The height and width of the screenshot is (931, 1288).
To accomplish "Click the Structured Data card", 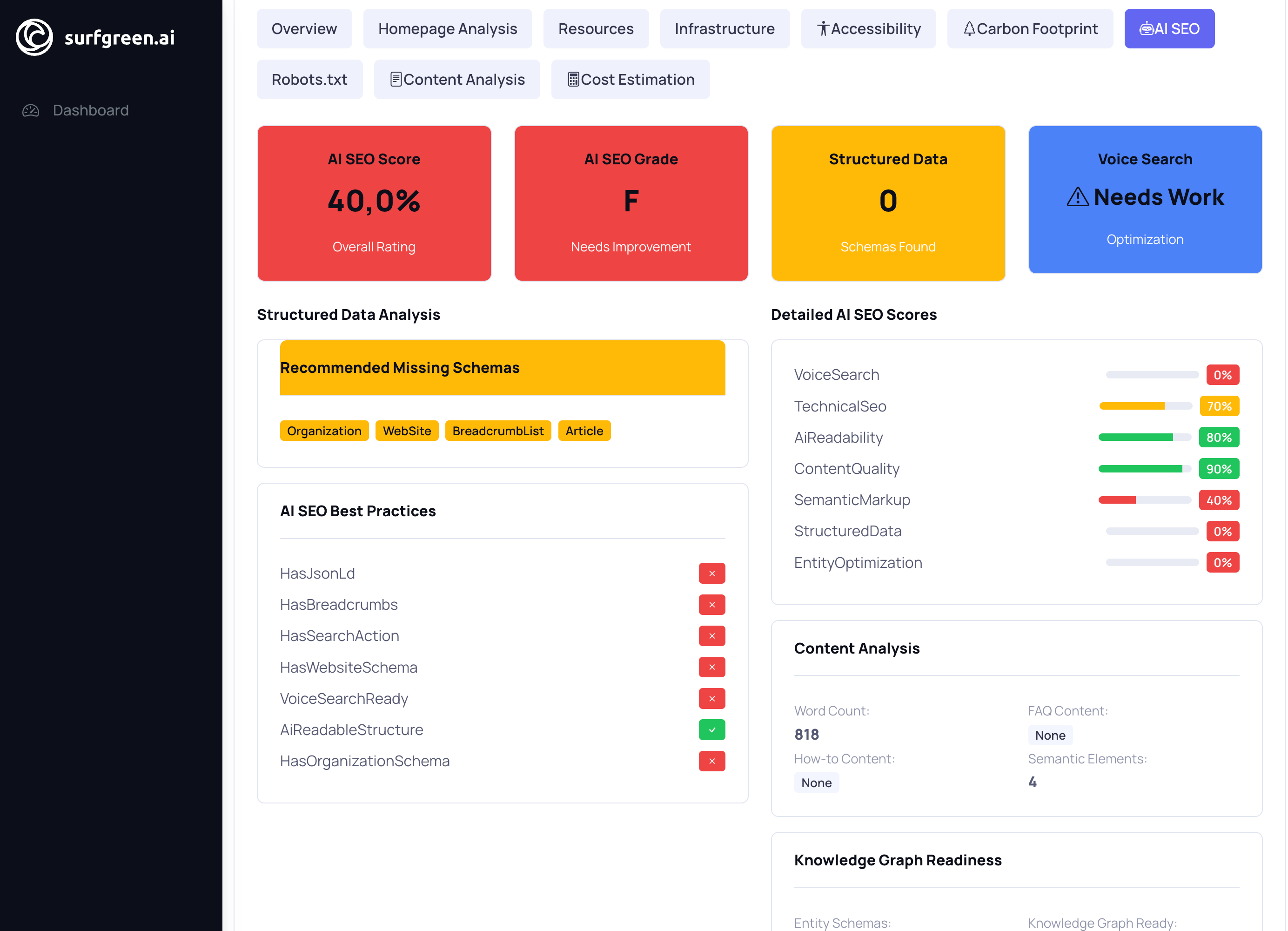I will pyautogui.click(x=888, y=203).
